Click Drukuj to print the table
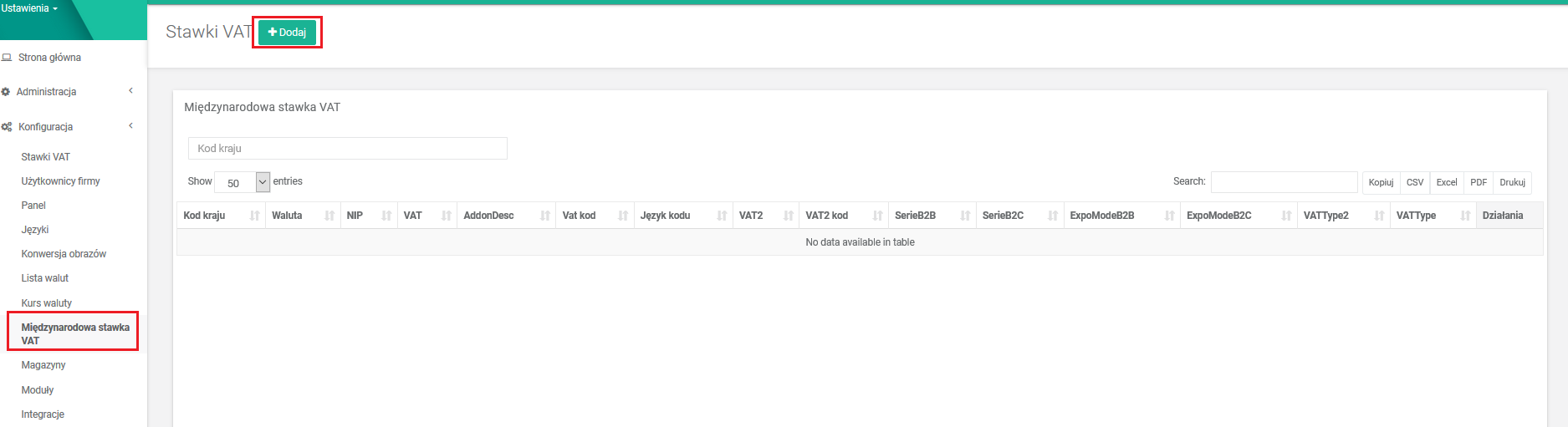The width and height of the screenshot is (1568, 427). click(x=1512, y=182)
